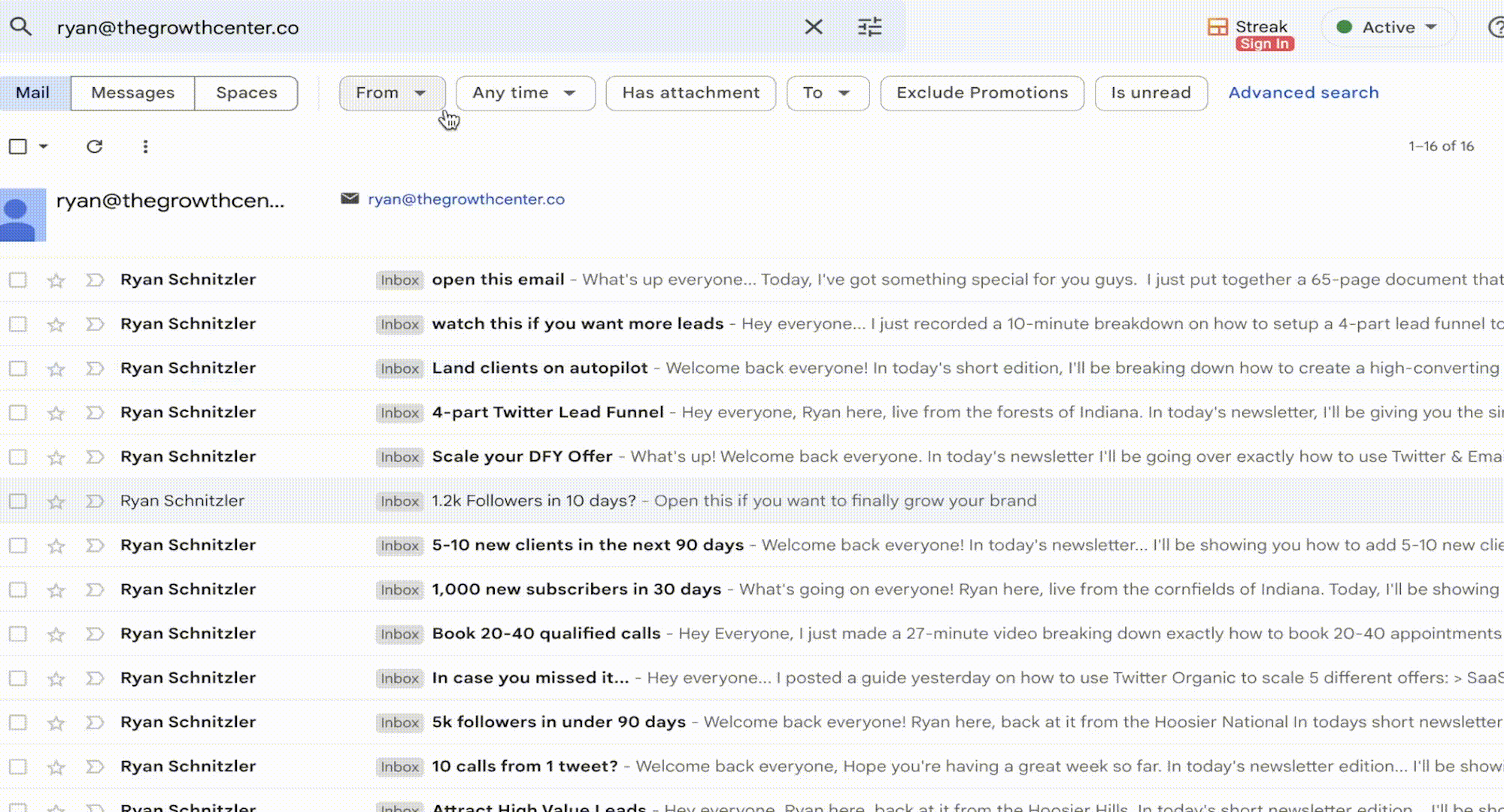
Task: Mark 'Land clients on autopilot' as important
Action: (x=95, y=368)
